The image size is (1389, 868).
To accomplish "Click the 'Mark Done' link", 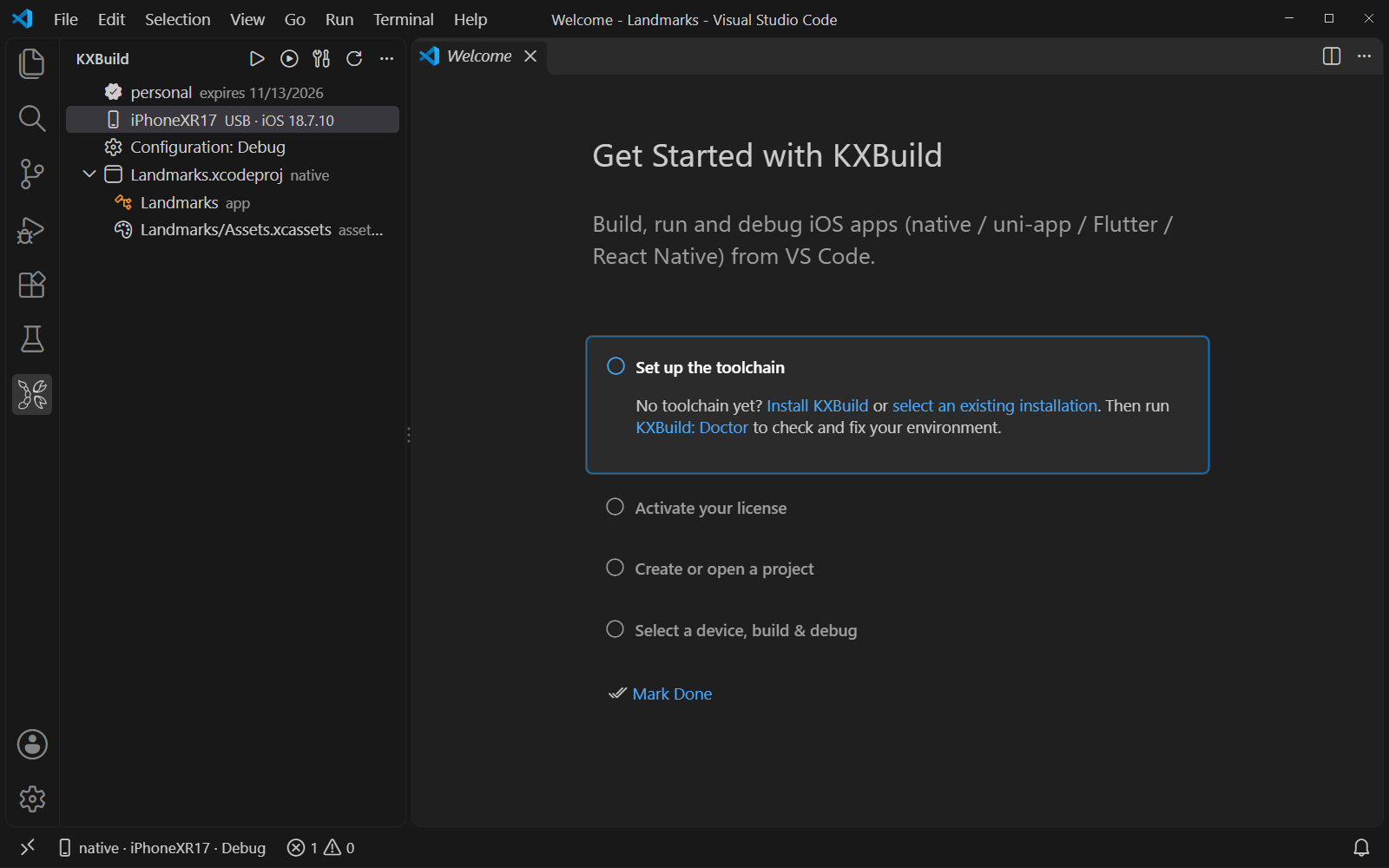I will pyautogui.click(x=672, y=694).
